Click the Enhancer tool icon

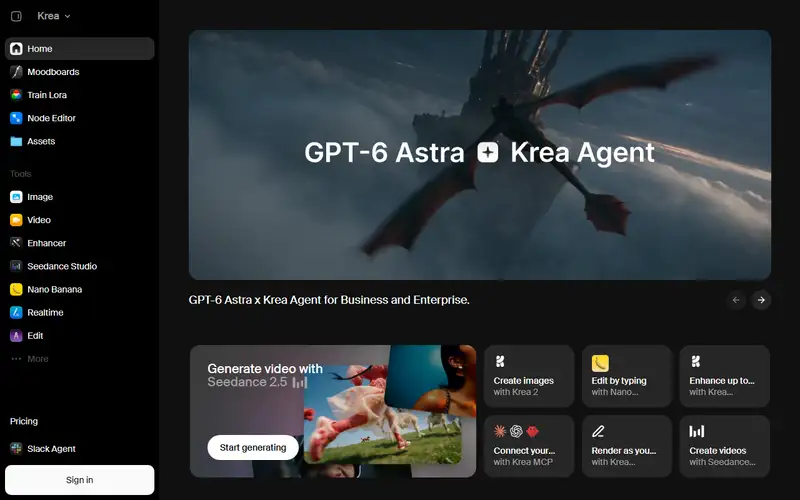tap(16, 243)
